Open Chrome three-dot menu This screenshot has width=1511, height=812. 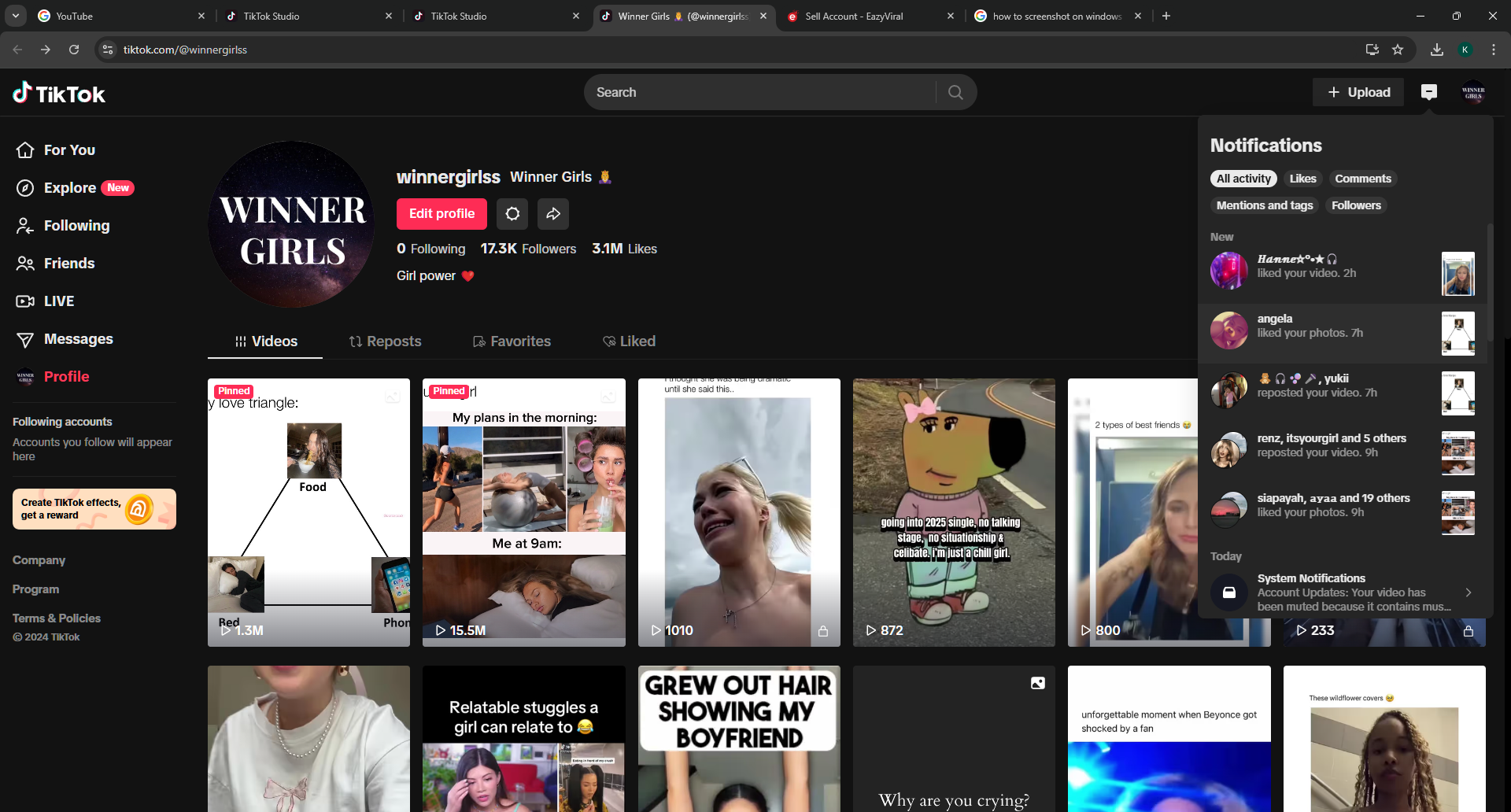coord(1494,50)
